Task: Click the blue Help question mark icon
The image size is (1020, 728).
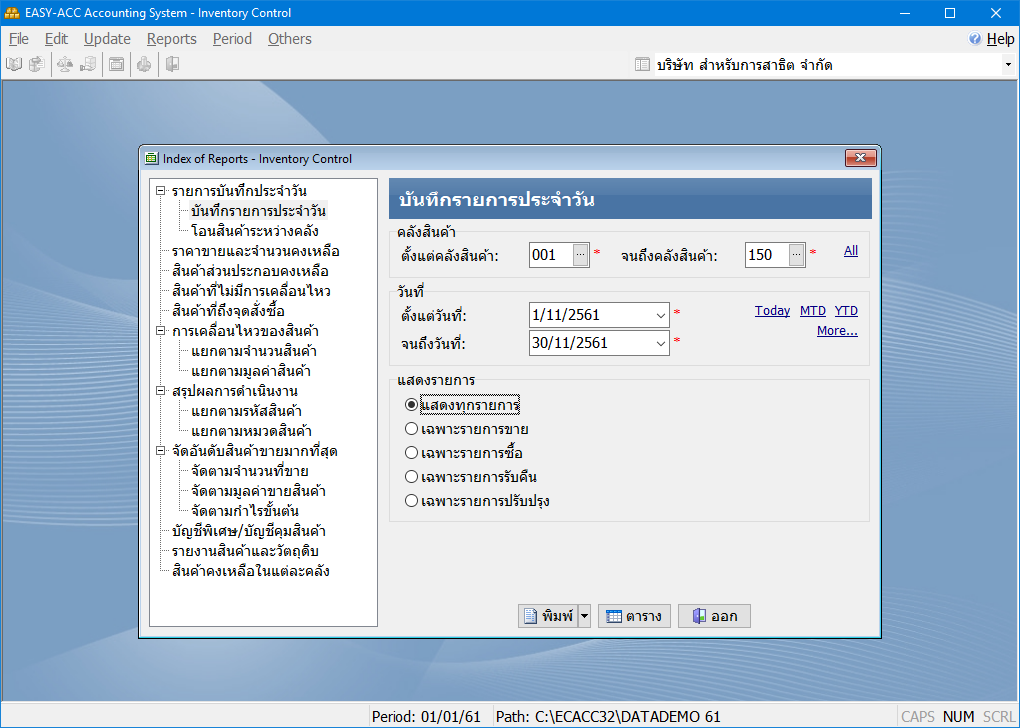Action: coord(975,39)
